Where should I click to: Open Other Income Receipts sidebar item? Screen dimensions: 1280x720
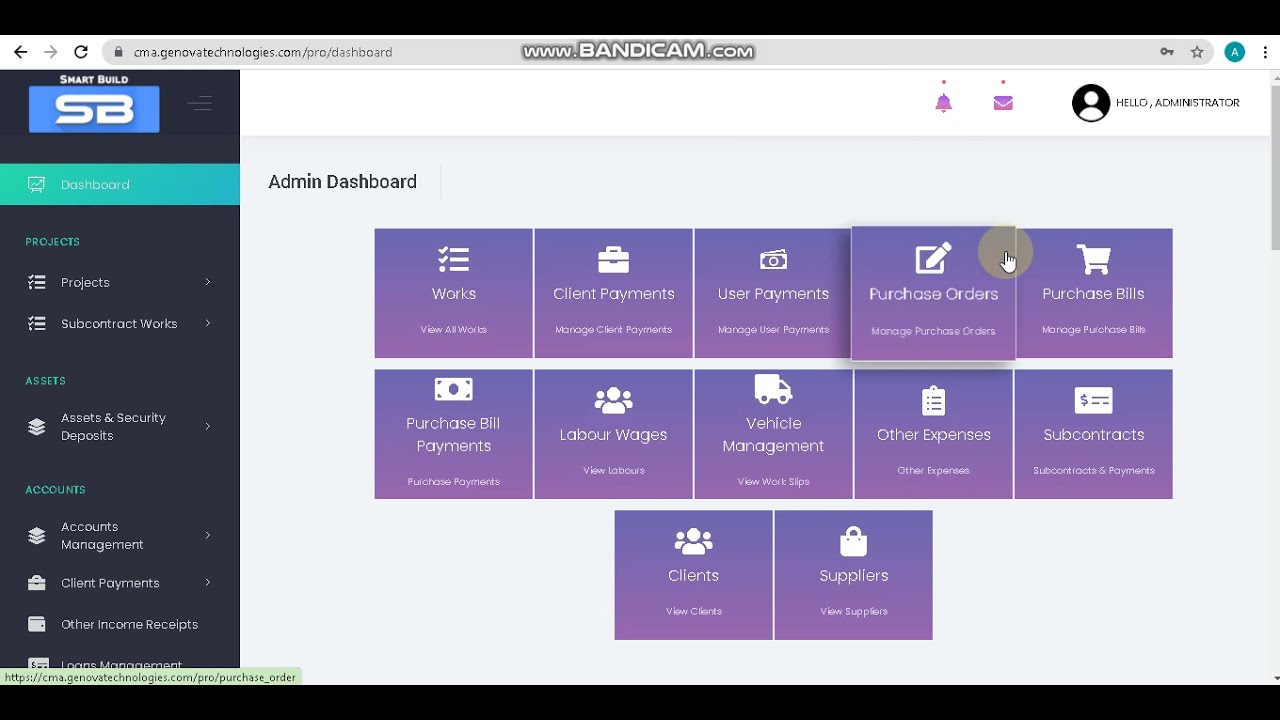120,624
